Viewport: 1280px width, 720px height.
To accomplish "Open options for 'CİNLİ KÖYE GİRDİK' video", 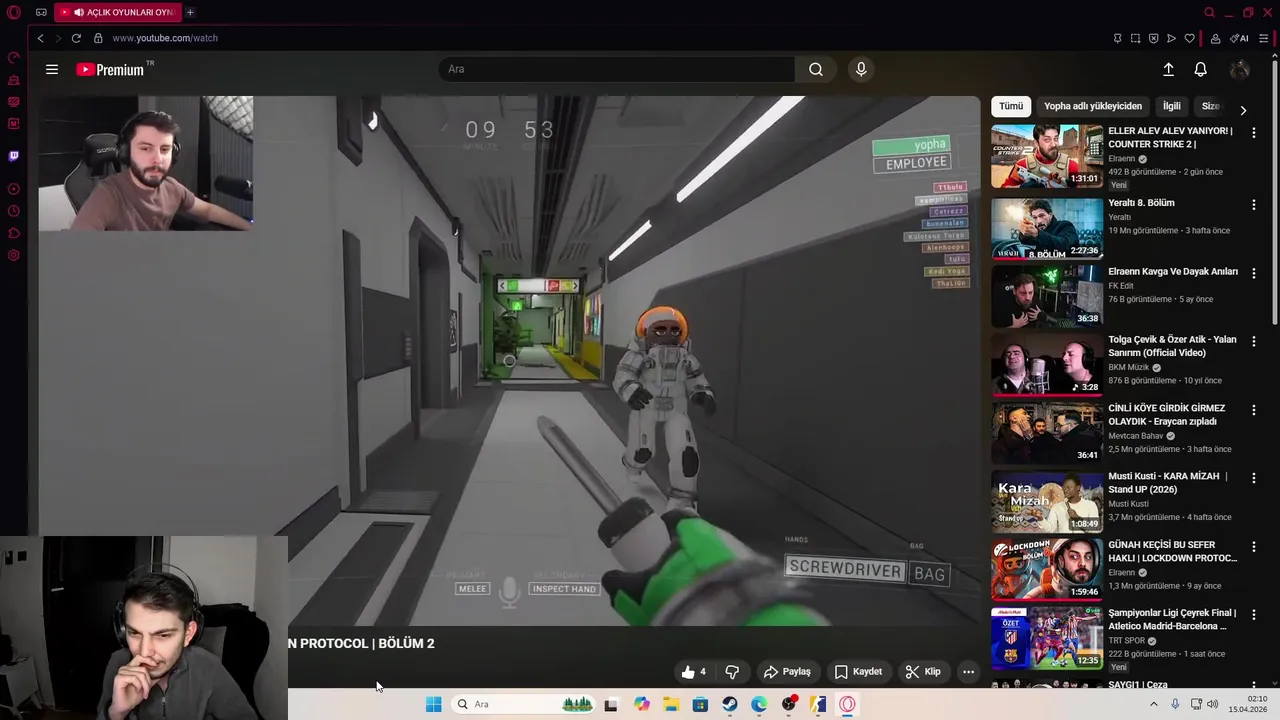I will [1254, 410].
